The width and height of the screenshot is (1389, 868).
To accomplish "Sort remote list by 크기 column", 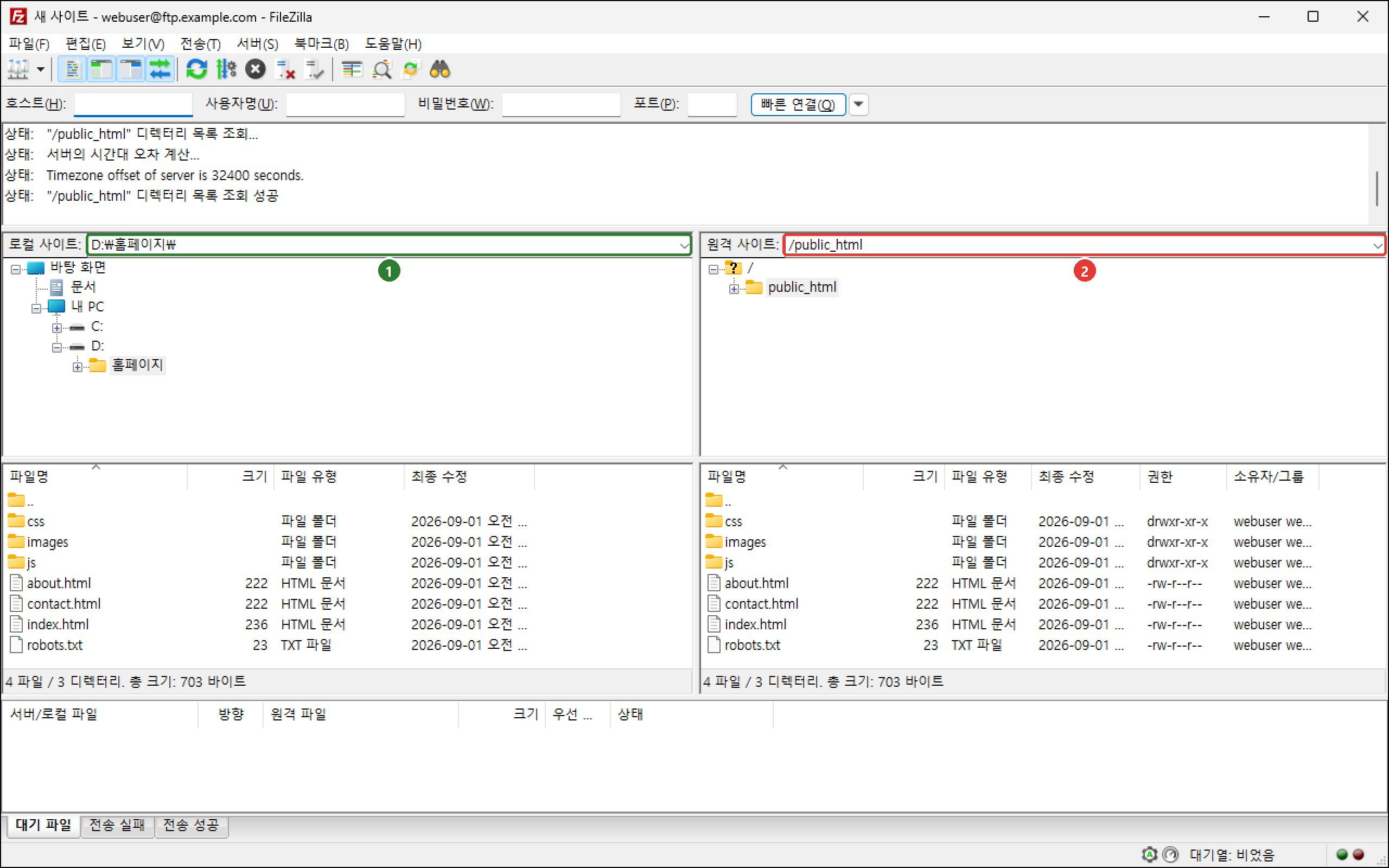I will (x=904, y=476).
